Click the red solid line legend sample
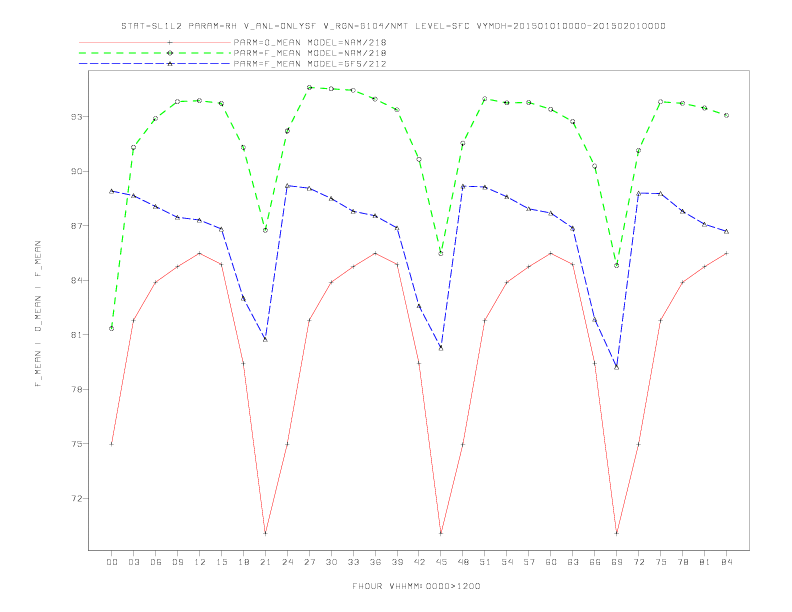This screenshot has height=612, width=792. [x=155, y=42]
